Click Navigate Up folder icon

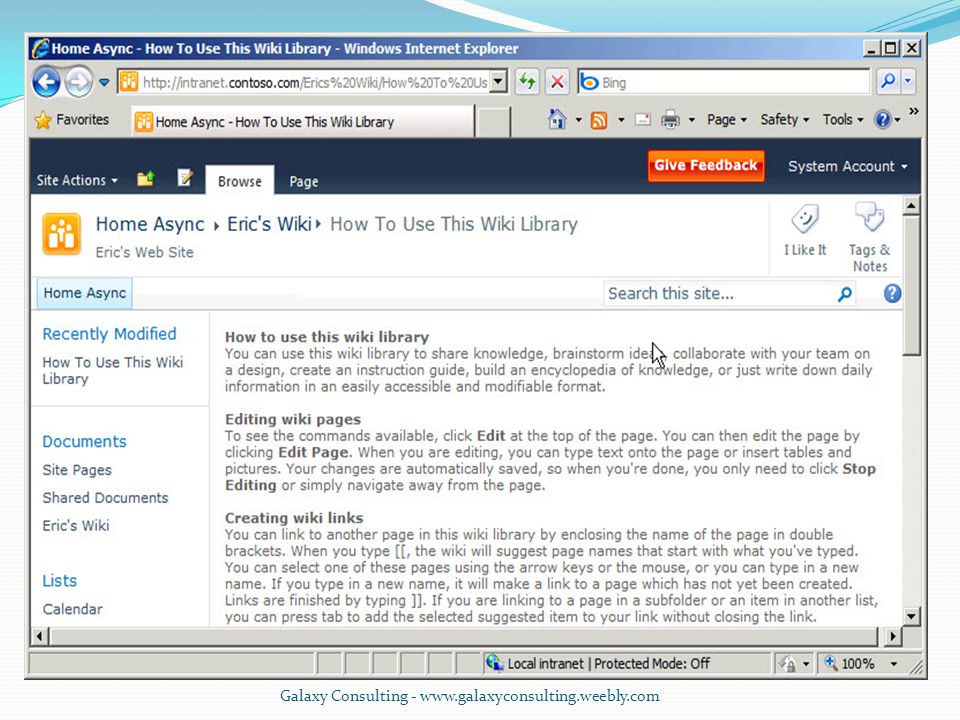coord(146,178)
